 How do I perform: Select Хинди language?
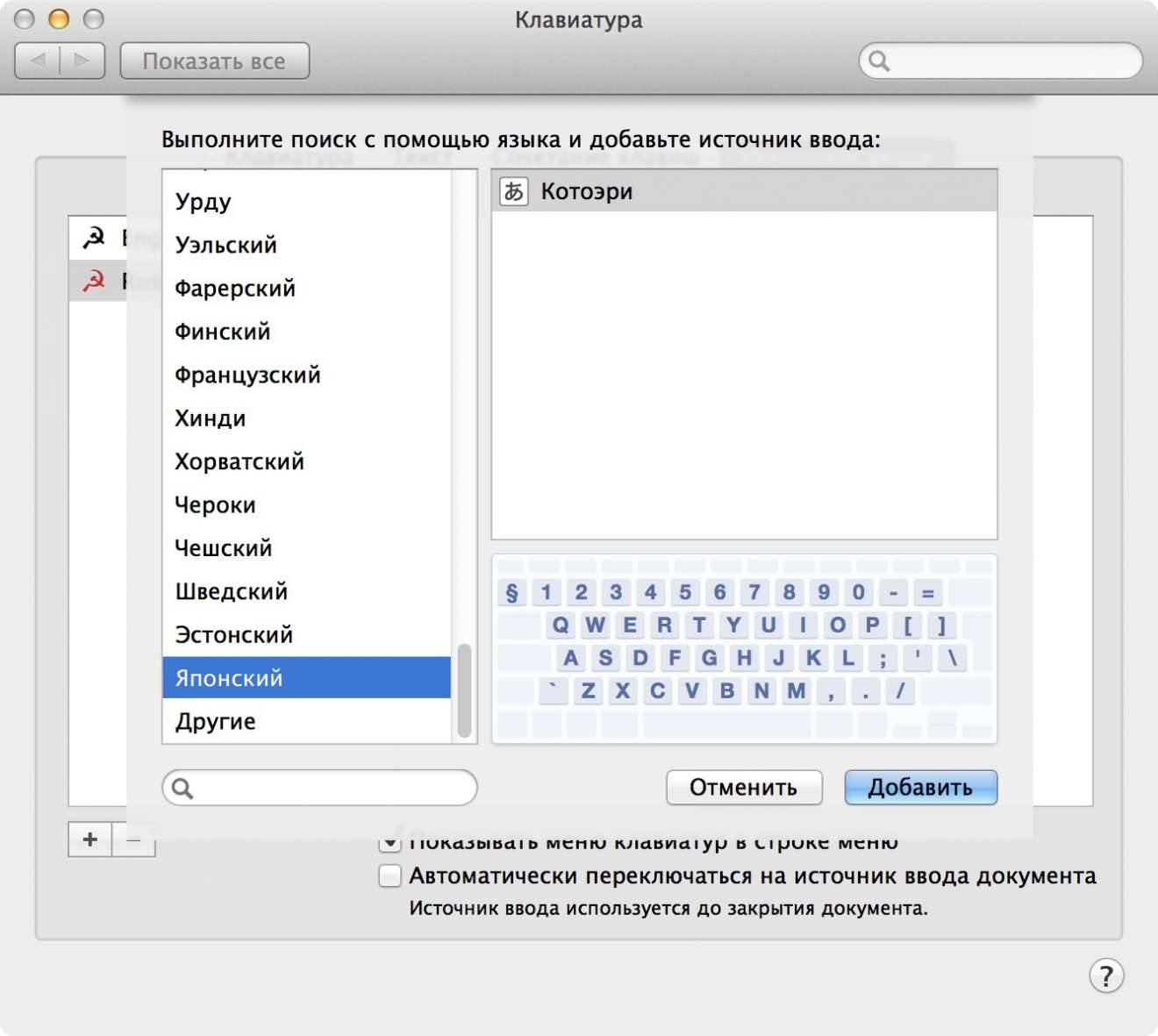[x=306, y=418]
